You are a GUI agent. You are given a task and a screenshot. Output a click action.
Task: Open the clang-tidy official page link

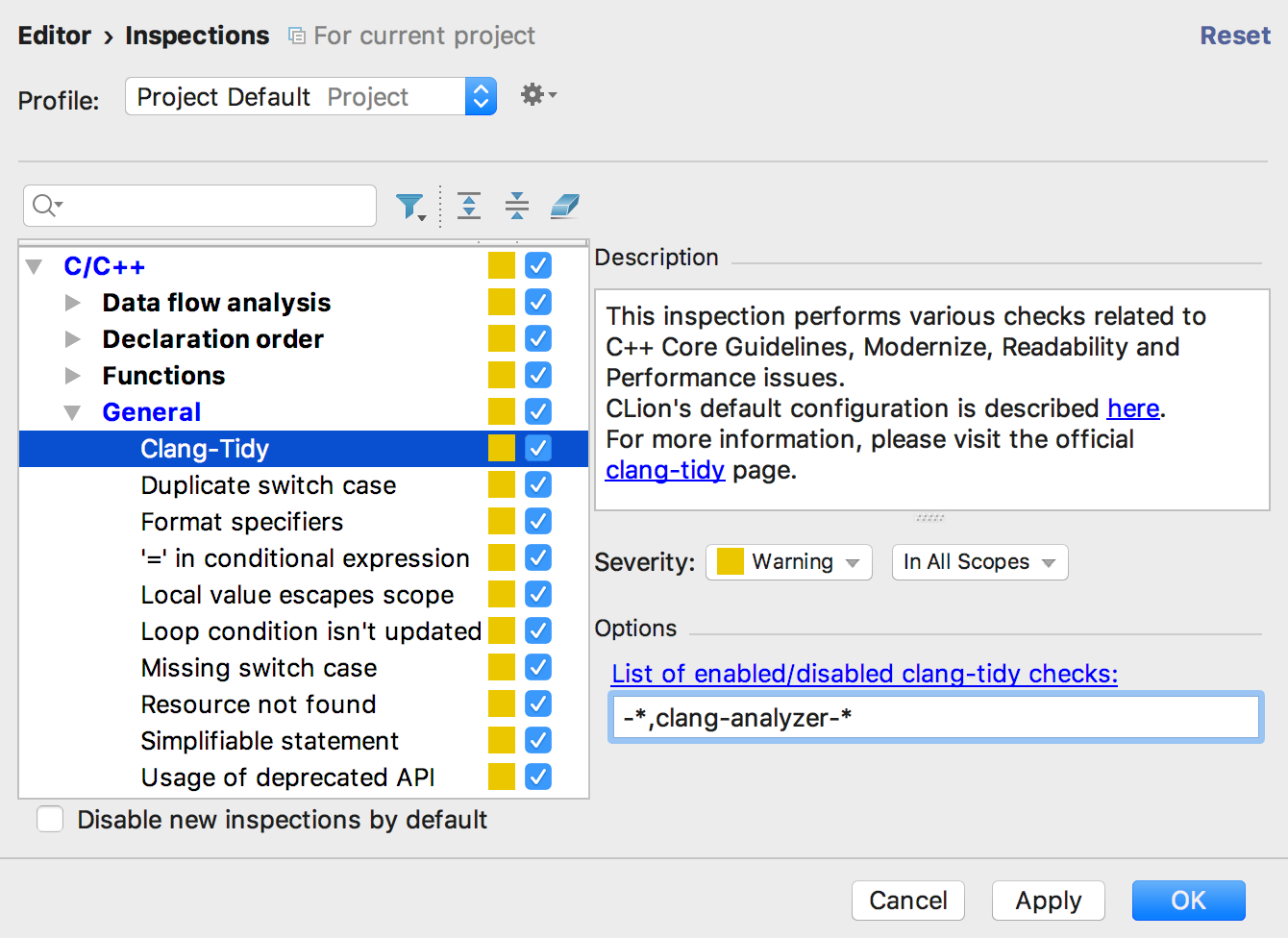click(x=664, y=470)
